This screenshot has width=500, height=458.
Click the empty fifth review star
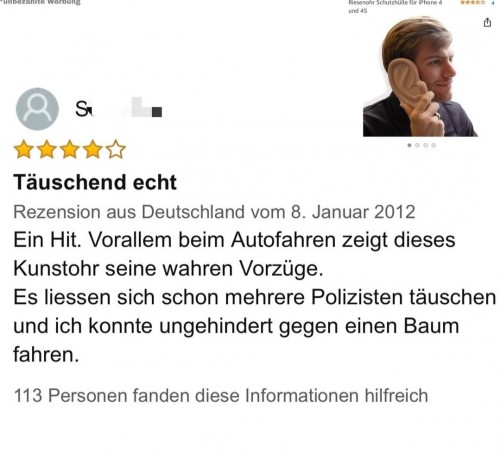point(116,149)
